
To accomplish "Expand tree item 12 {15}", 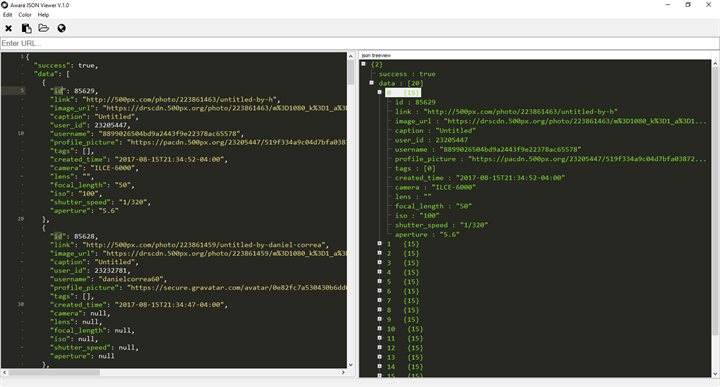I will 380,348.
